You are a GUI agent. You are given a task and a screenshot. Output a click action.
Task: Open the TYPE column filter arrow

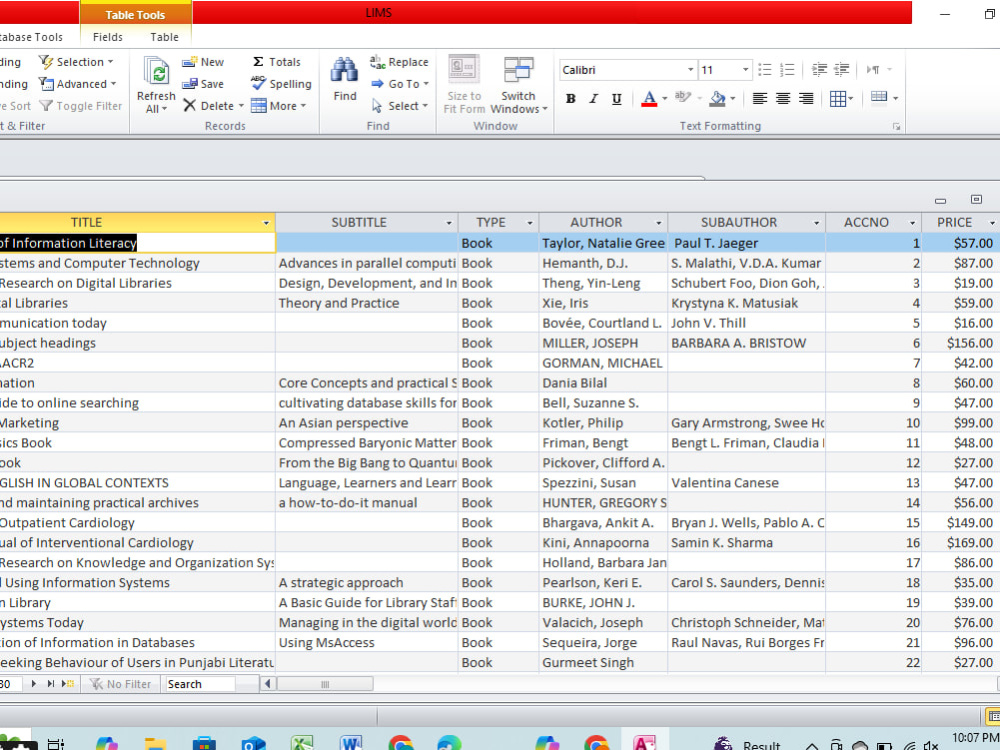pyautogui.click(x=529, y=223)
